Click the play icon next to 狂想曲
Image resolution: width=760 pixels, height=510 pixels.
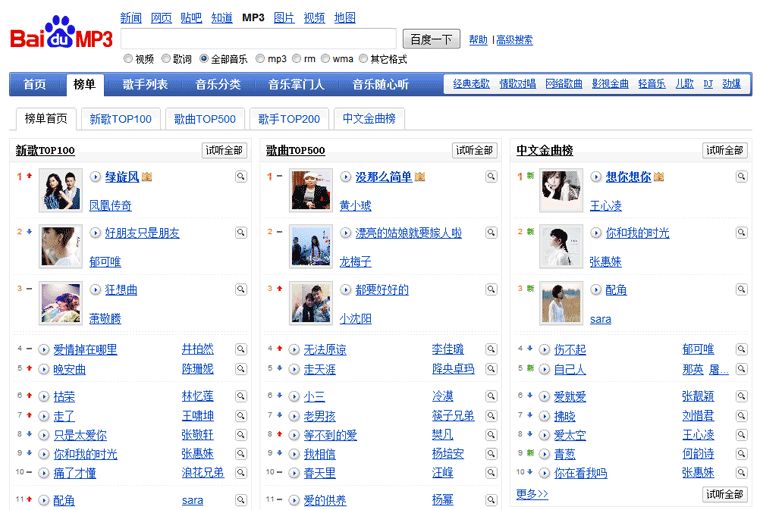point(95,290)
